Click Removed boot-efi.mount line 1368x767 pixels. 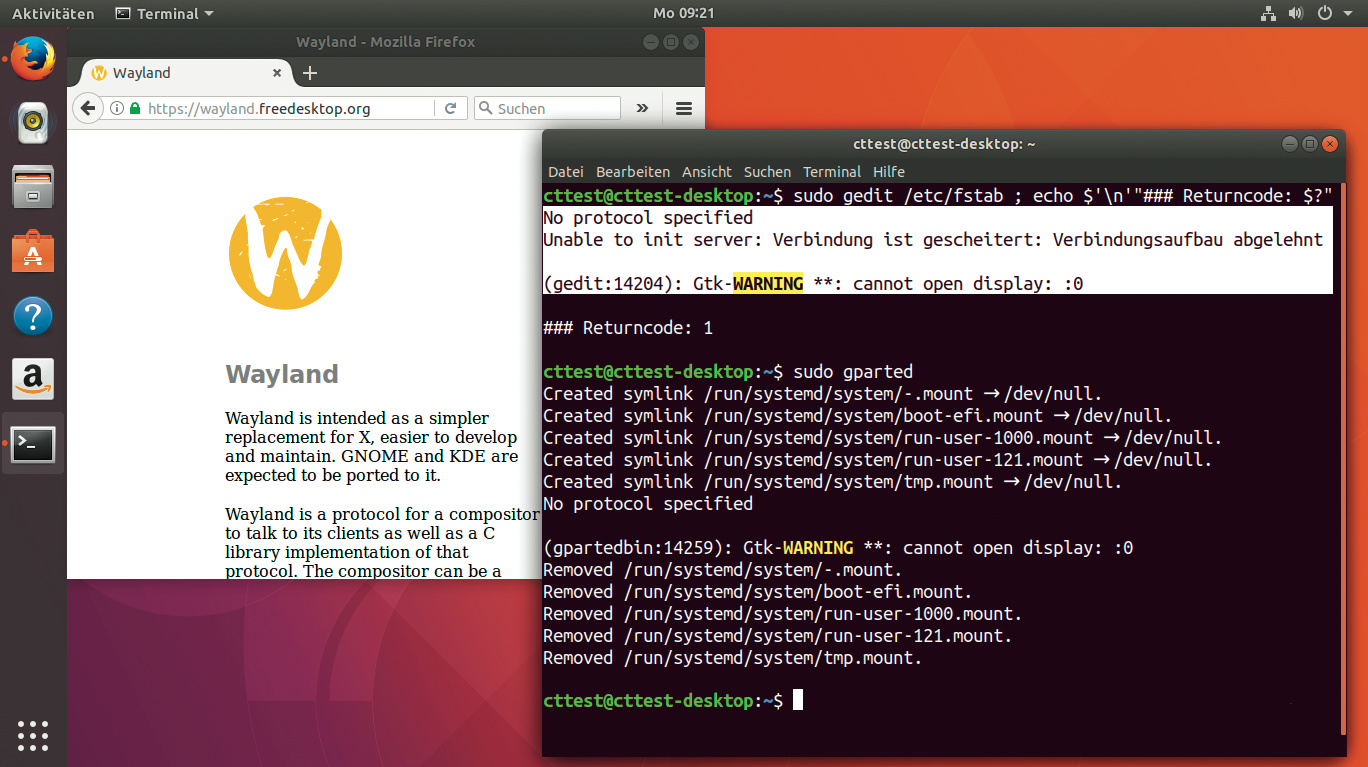tap(758, 592)
